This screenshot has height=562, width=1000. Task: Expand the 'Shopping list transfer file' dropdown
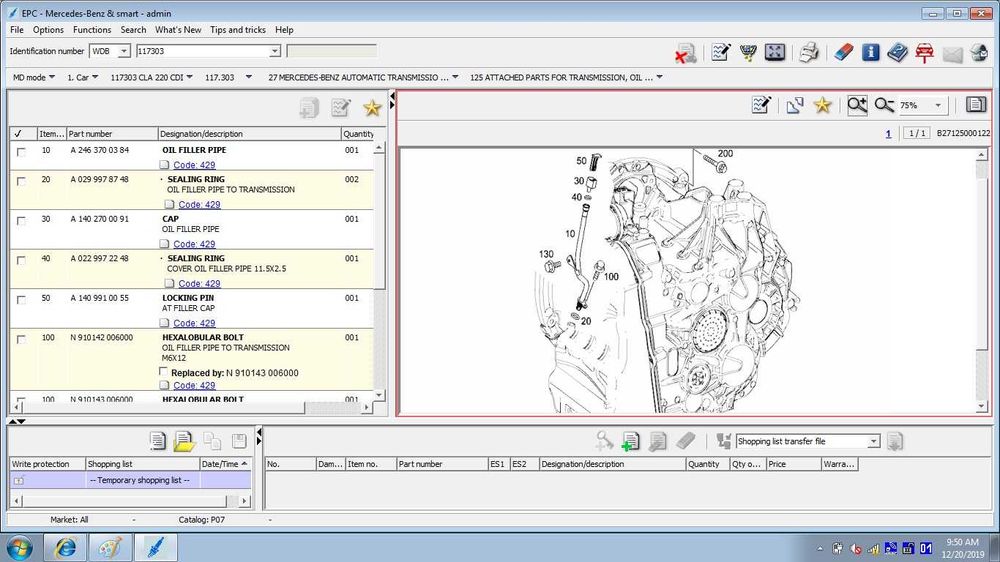pos(873,441)
